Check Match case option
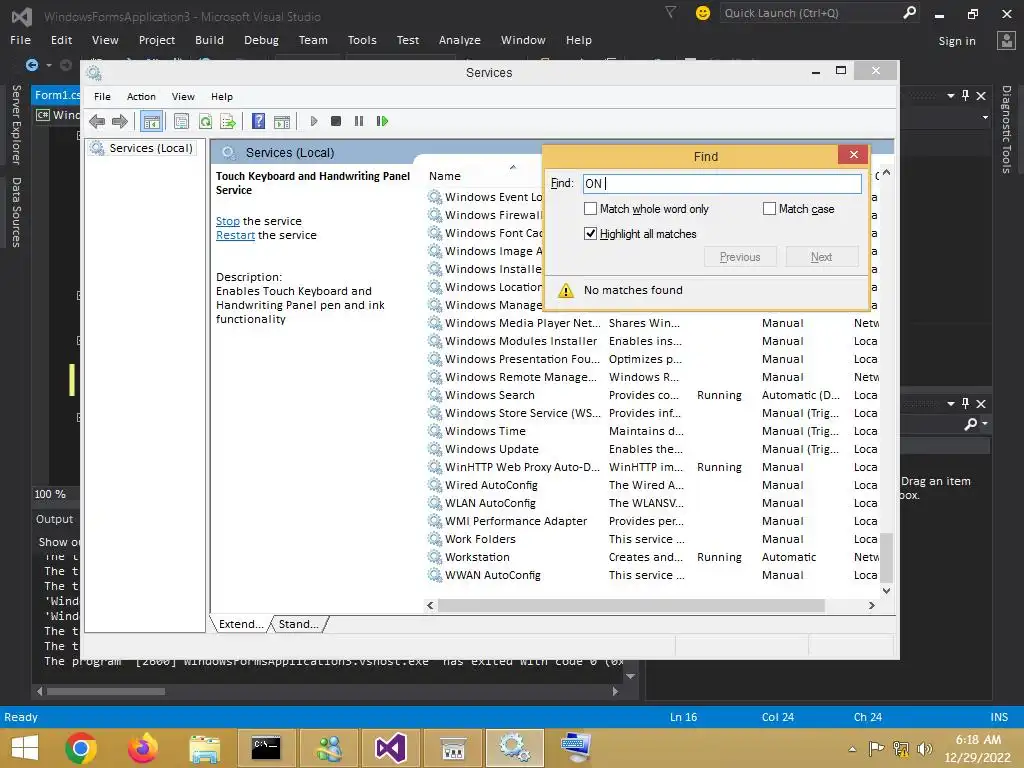Image resolution: width=1024 pixels, height=768 pixels. point(769,209)
